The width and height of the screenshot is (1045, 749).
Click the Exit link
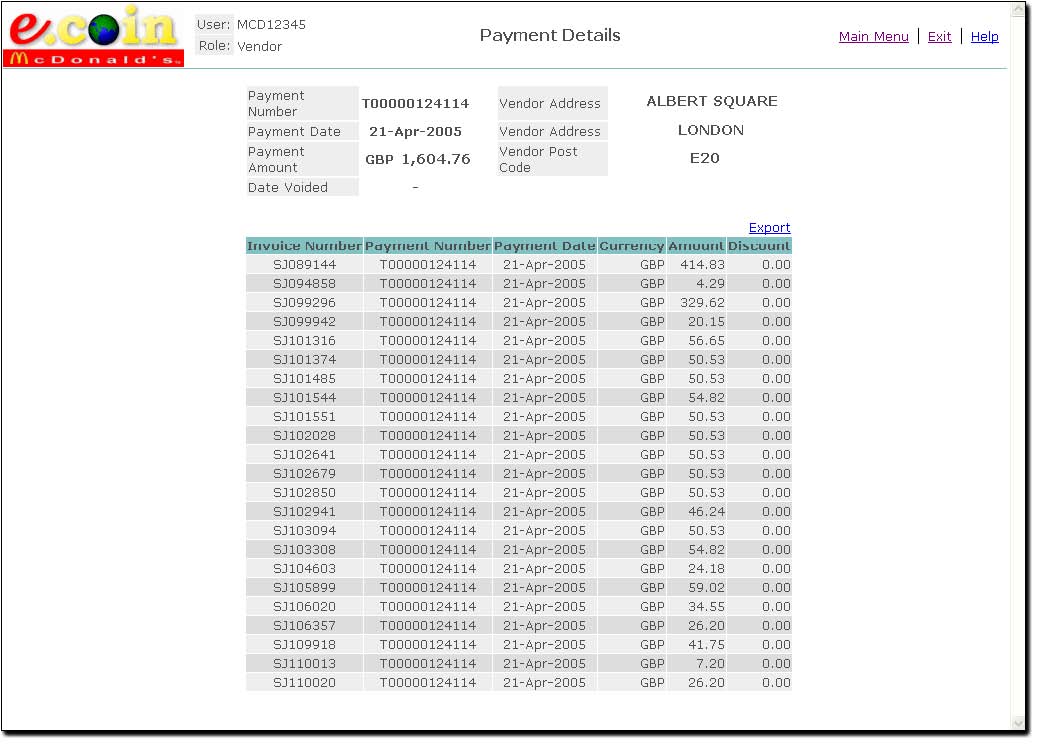click(x=939, y=37)
